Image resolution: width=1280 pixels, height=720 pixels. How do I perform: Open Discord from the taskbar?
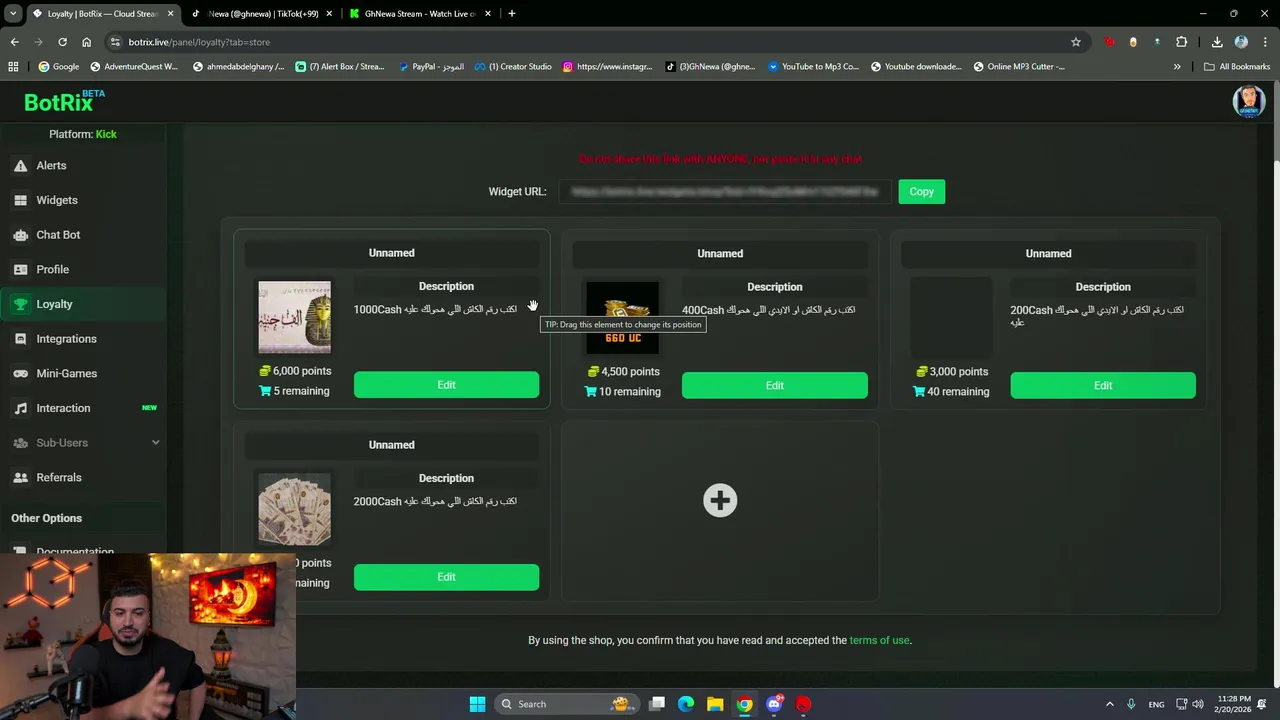click(x=774, y=704)
